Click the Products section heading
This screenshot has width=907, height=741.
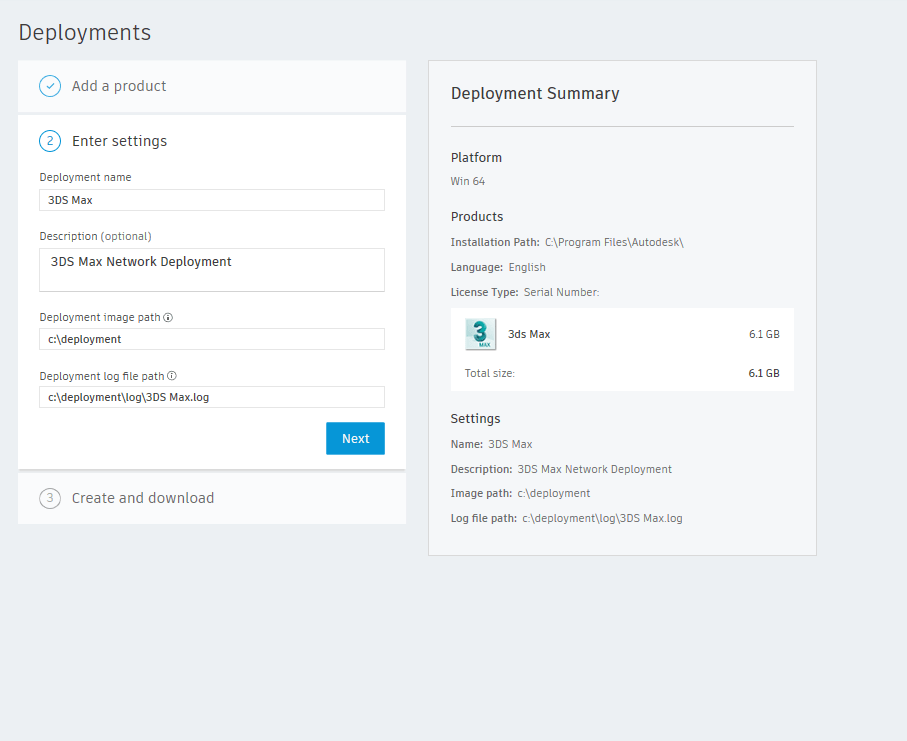tap(477, 217)
